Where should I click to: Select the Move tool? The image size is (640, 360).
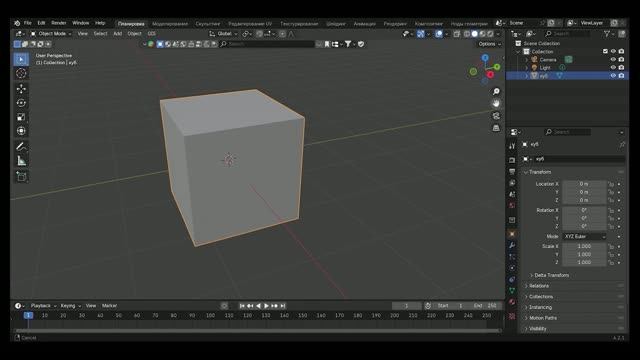(21, 89)
